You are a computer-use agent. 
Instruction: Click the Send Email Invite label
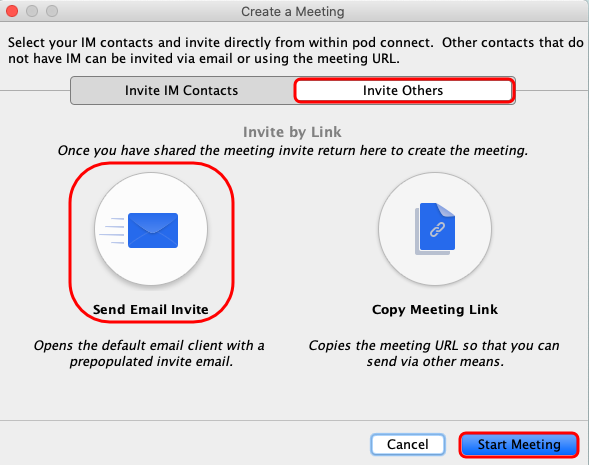point(151,309)
